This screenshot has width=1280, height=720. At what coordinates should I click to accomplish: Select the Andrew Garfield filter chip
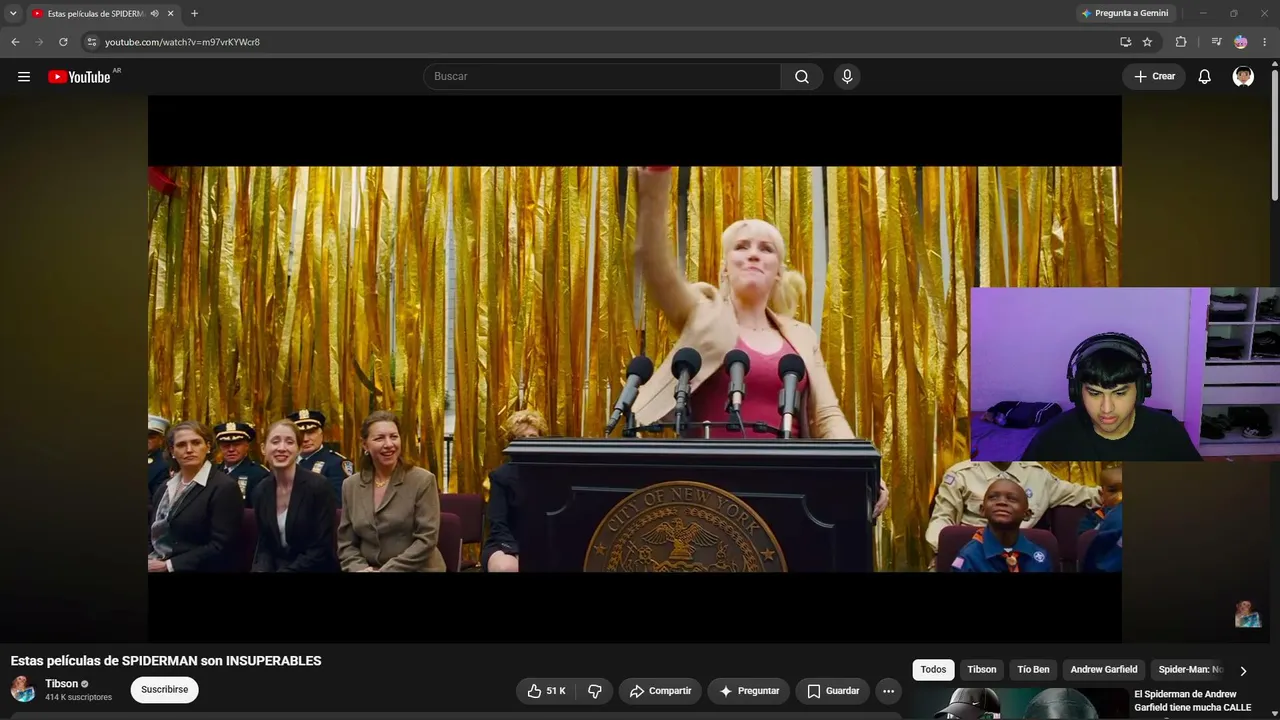[1104, 670]
